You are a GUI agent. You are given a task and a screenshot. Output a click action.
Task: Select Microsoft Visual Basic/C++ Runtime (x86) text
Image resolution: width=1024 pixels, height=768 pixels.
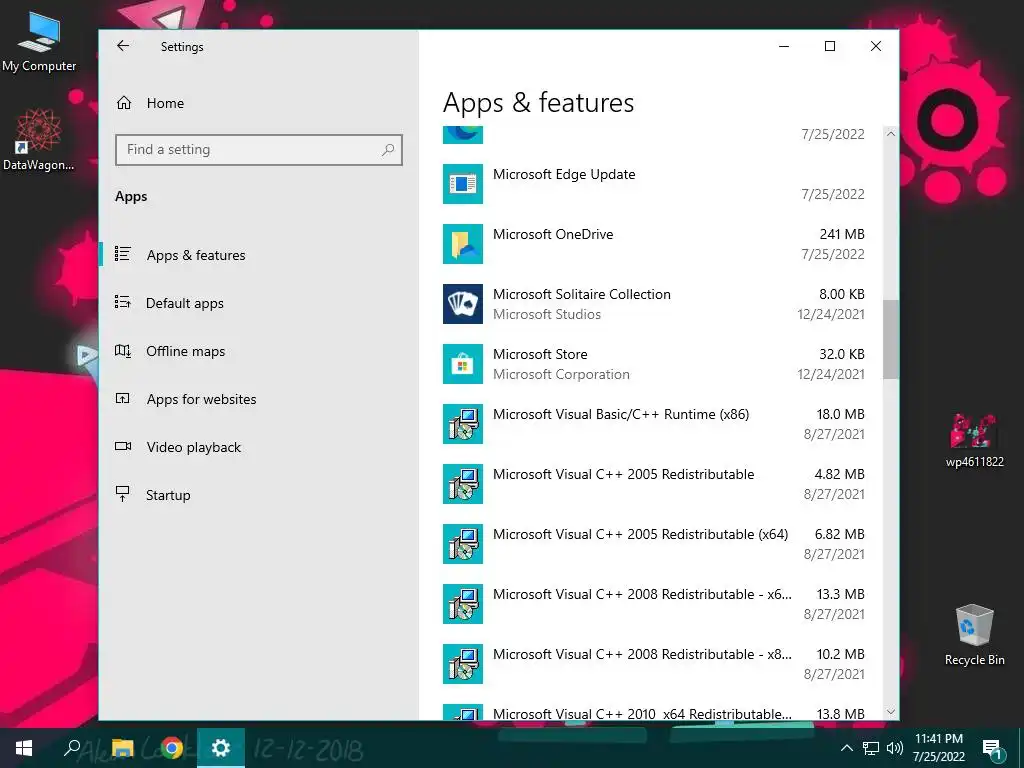(621, 415)
